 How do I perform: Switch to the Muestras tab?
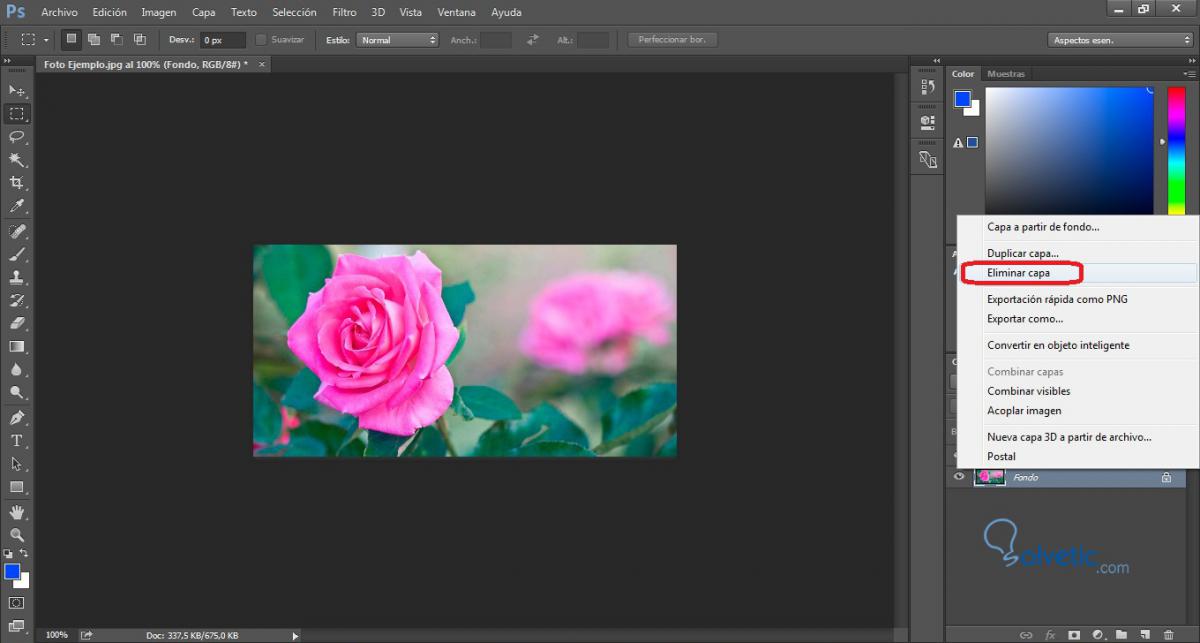pyautogui.click(x=1005, y=74)
